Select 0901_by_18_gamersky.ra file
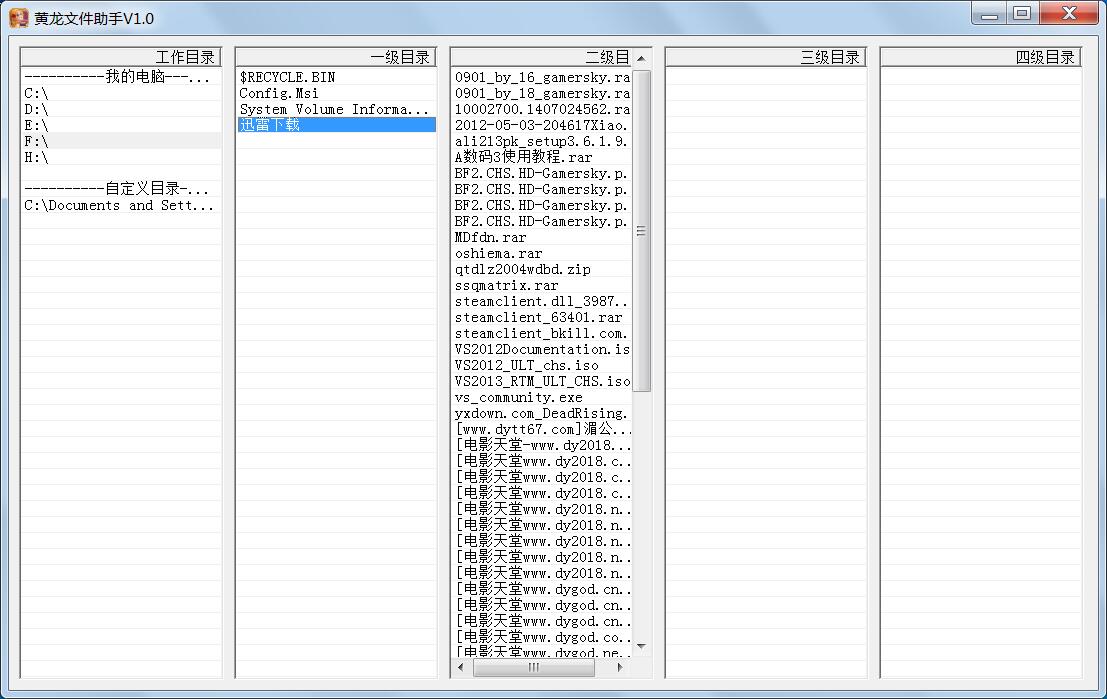Viewport: 1107px width, 699px height. pyautogui.click(x=541, y=93)
